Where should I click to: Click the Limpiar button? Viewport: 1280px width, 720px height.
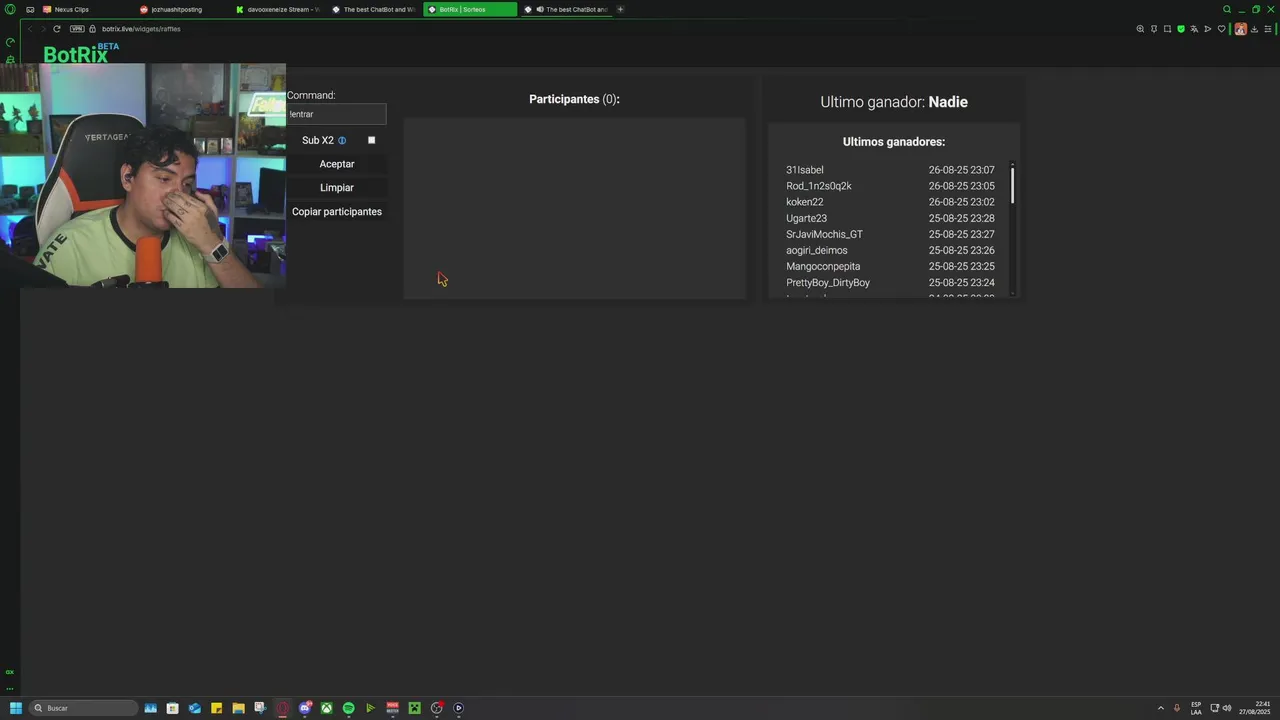(337, 188)
